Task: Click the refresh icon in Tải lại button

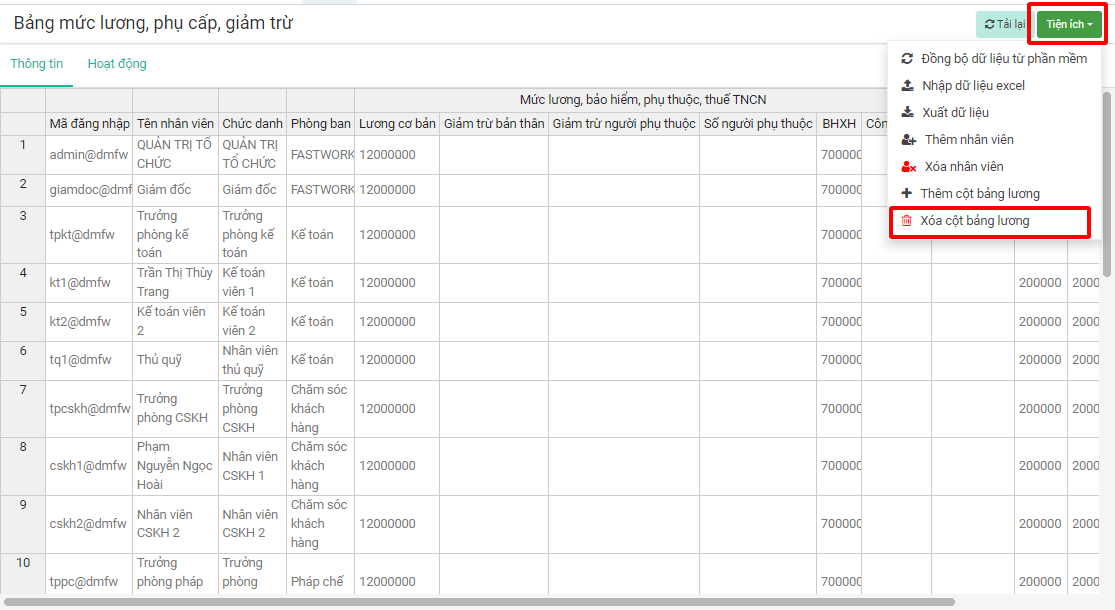Action: click(x=989, y=24)
